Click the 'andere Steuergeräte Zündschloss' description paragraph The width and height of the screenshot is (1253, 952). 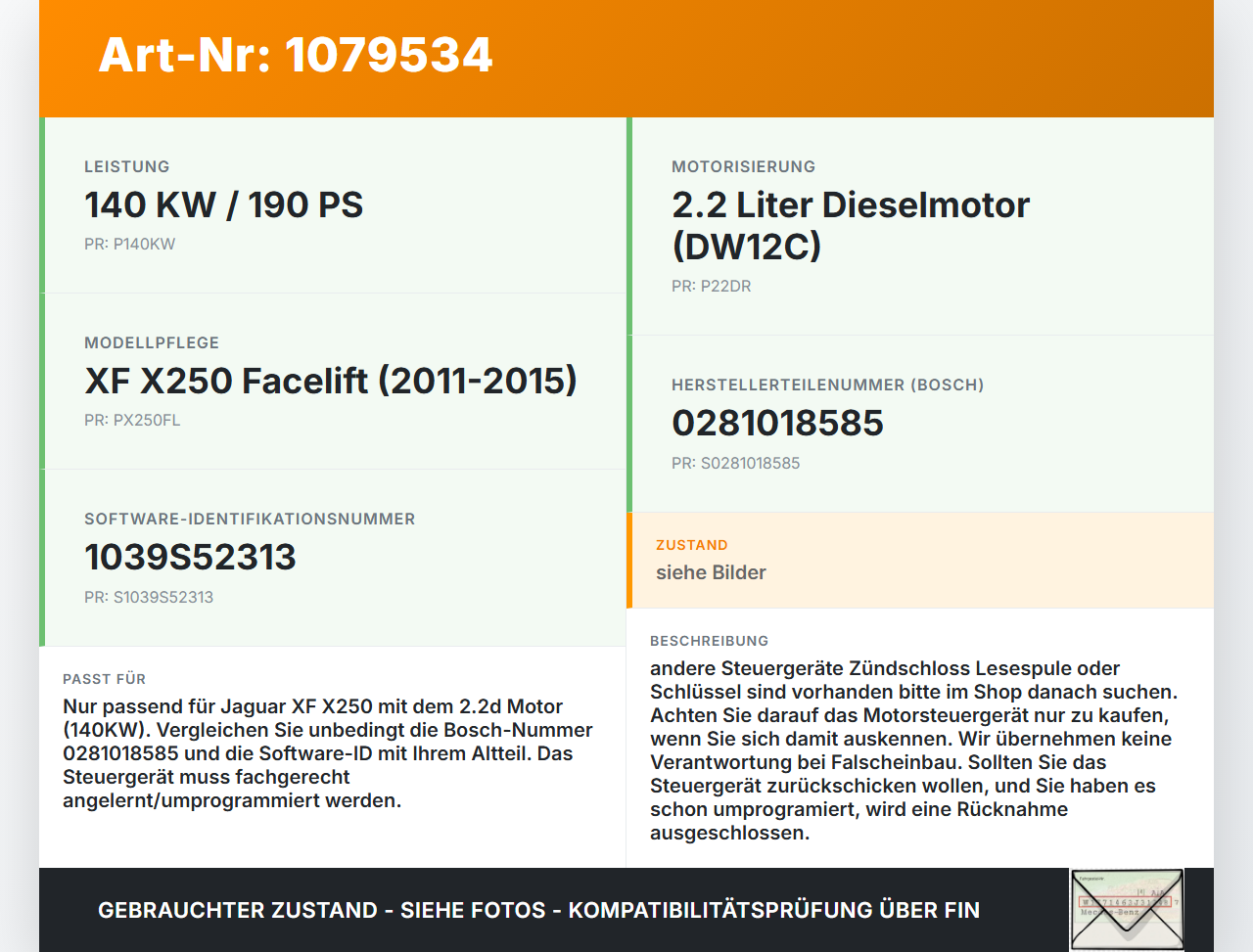913,750
